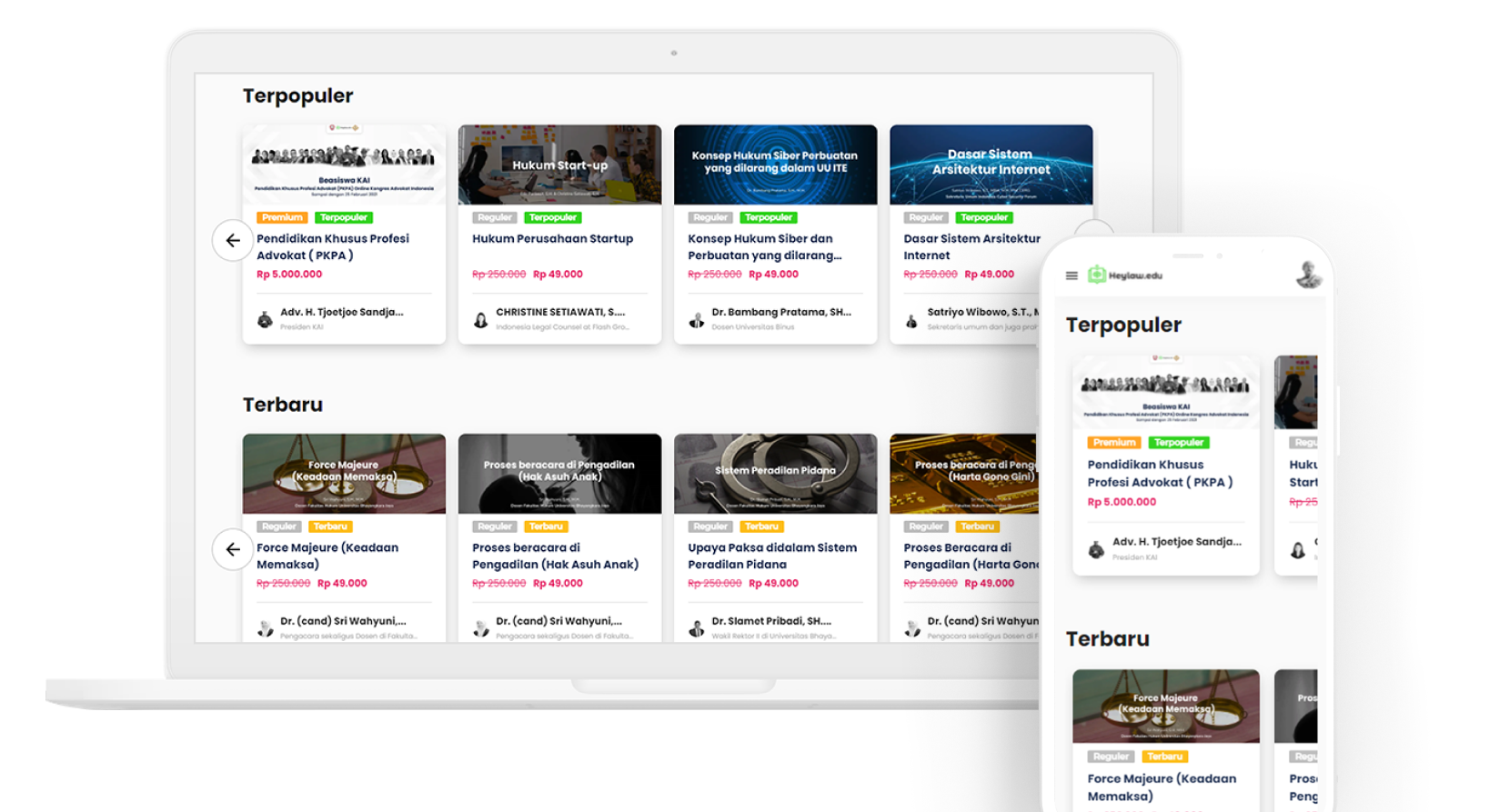Click the Terpopuler badge on the Dasar Sistem Arsitektur card
1499x812 pixels.
(984, 217)
